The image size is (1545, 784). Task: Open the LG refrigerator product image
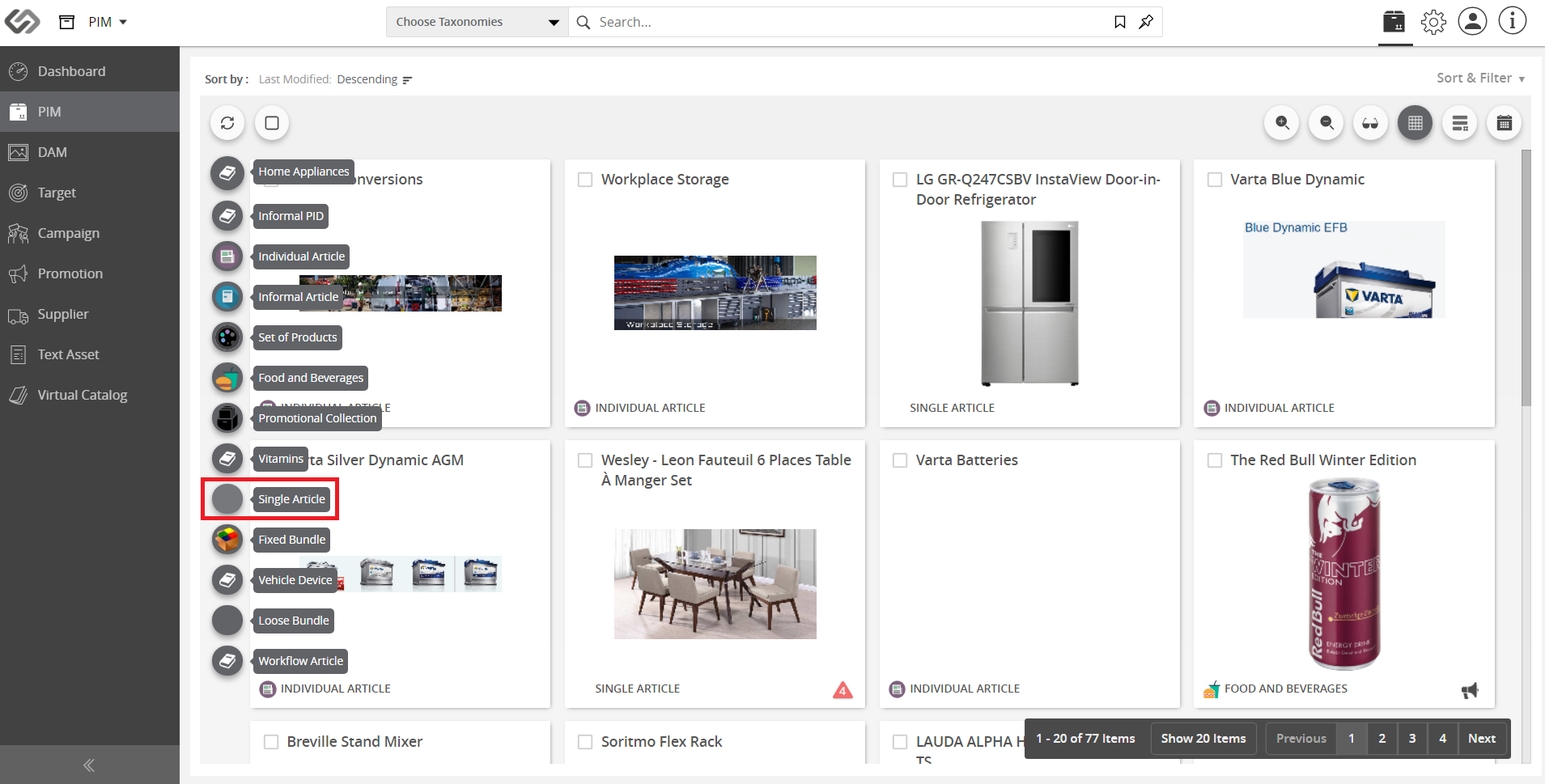click(1029, 303)
